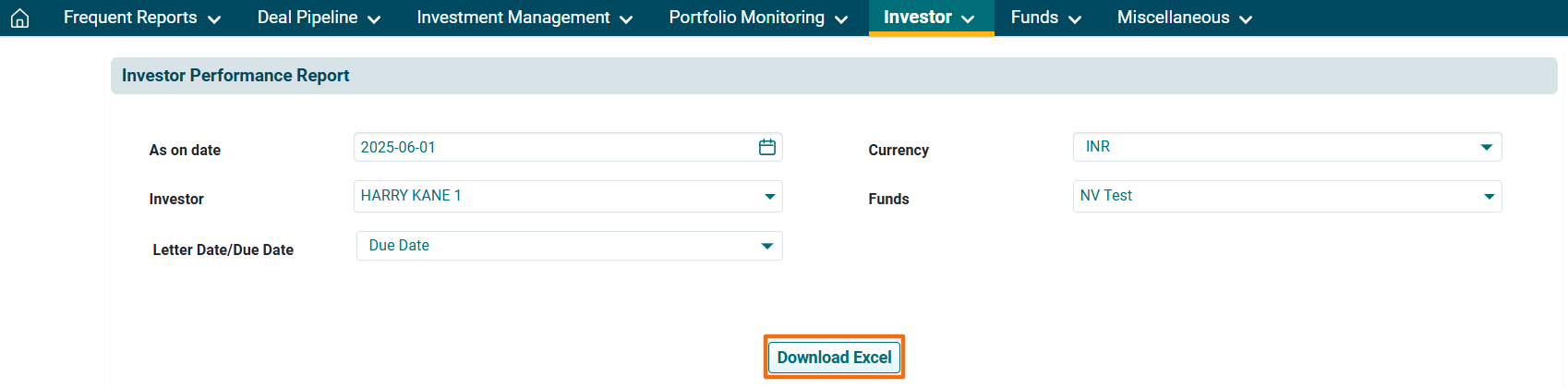Open the Investor dropdown HARRY KANE 1

pos(769,196)
